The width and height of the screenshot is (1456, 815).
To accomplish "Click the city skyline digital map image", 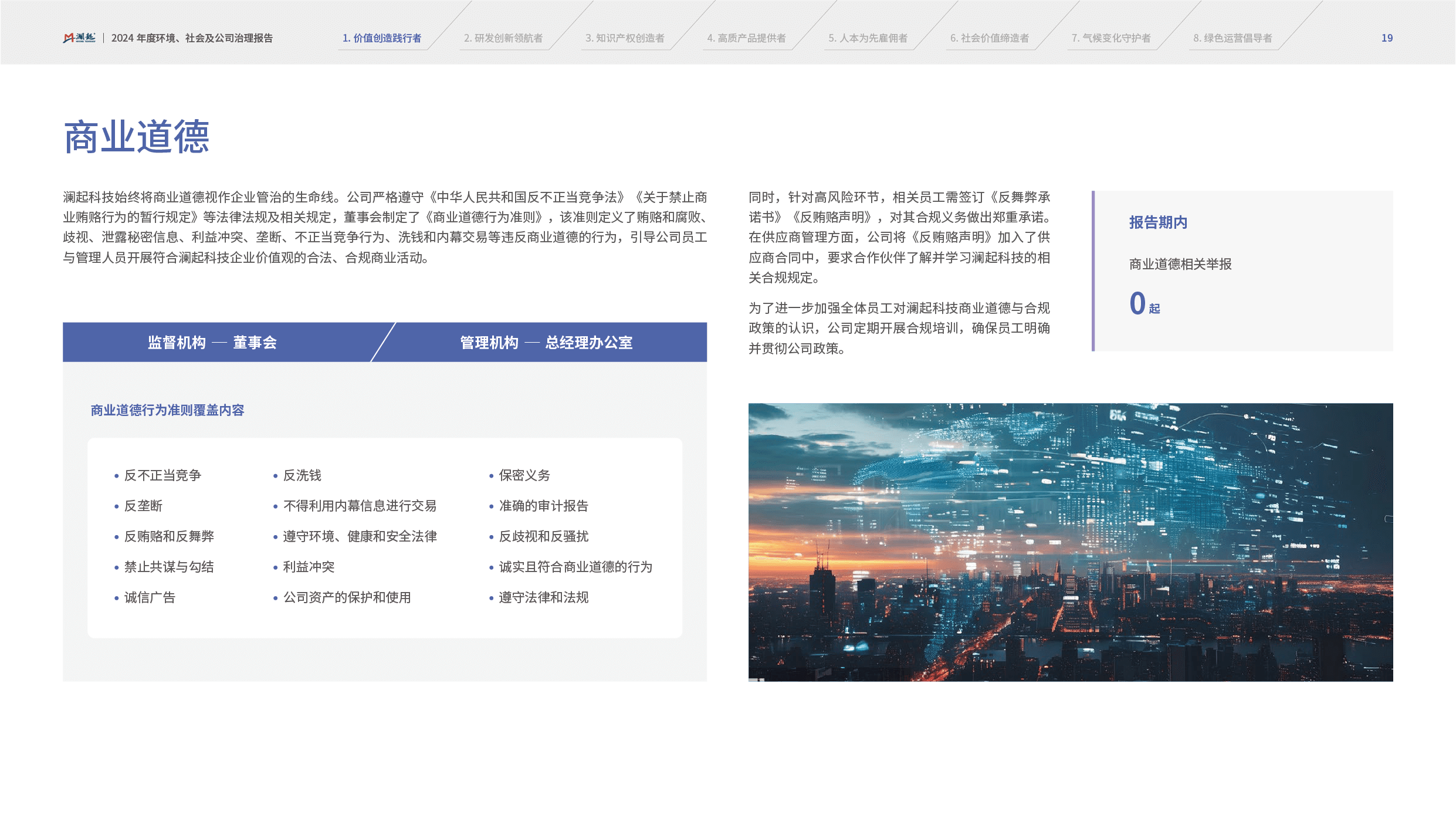I will click(x=1070, y=542).
